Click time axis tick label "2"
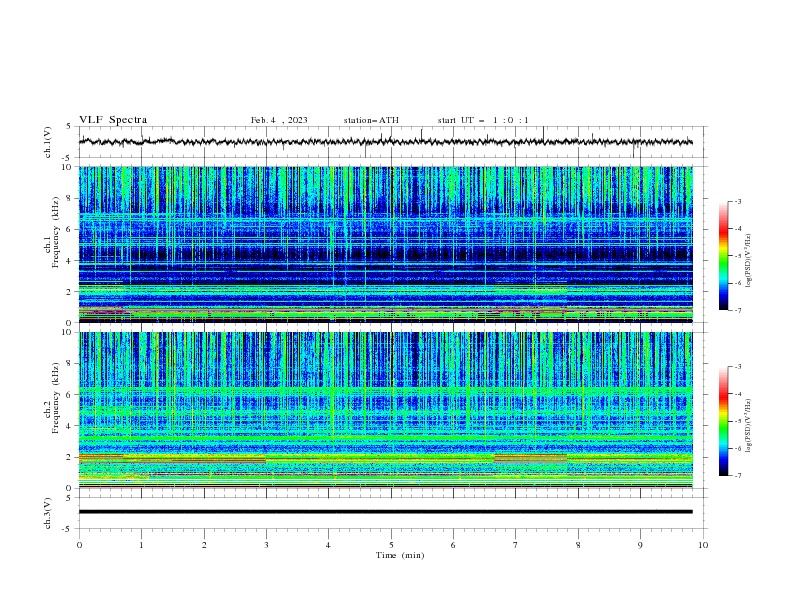The image size is (792, 612). click(204, 545)
